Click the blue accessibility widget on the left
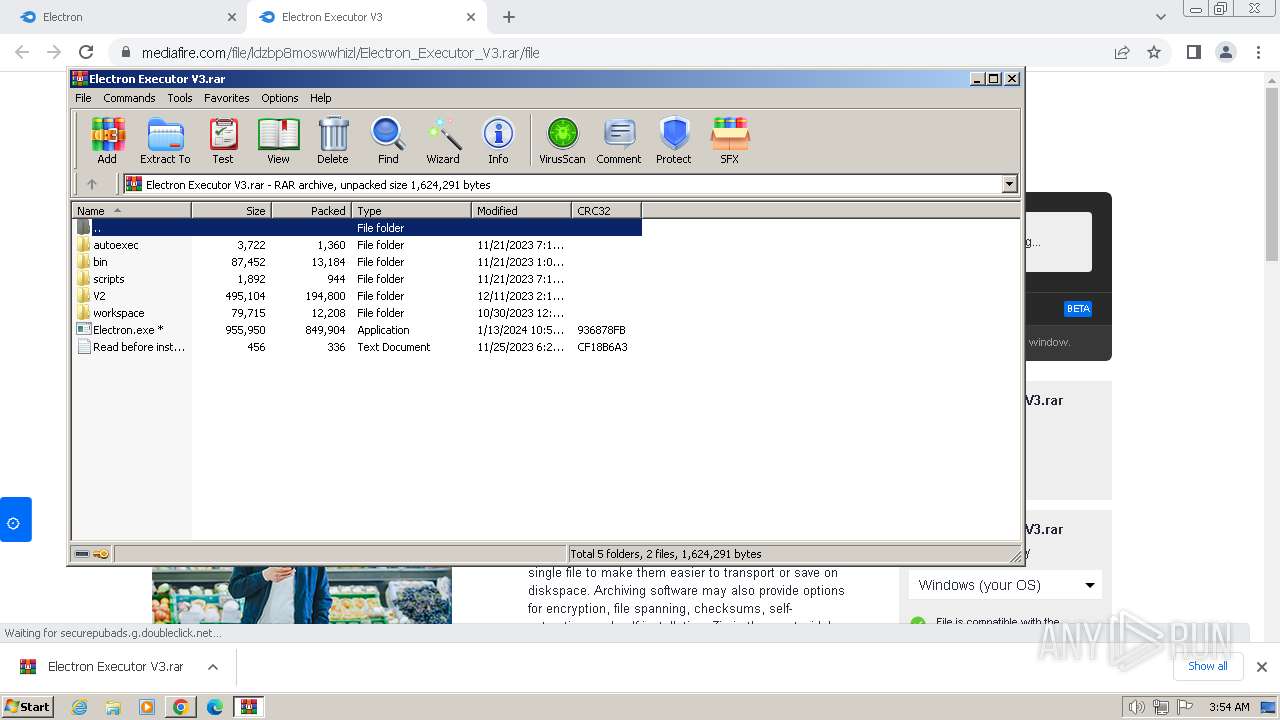The height and width of the screenshot is (720, 1280). click(15, 520)
